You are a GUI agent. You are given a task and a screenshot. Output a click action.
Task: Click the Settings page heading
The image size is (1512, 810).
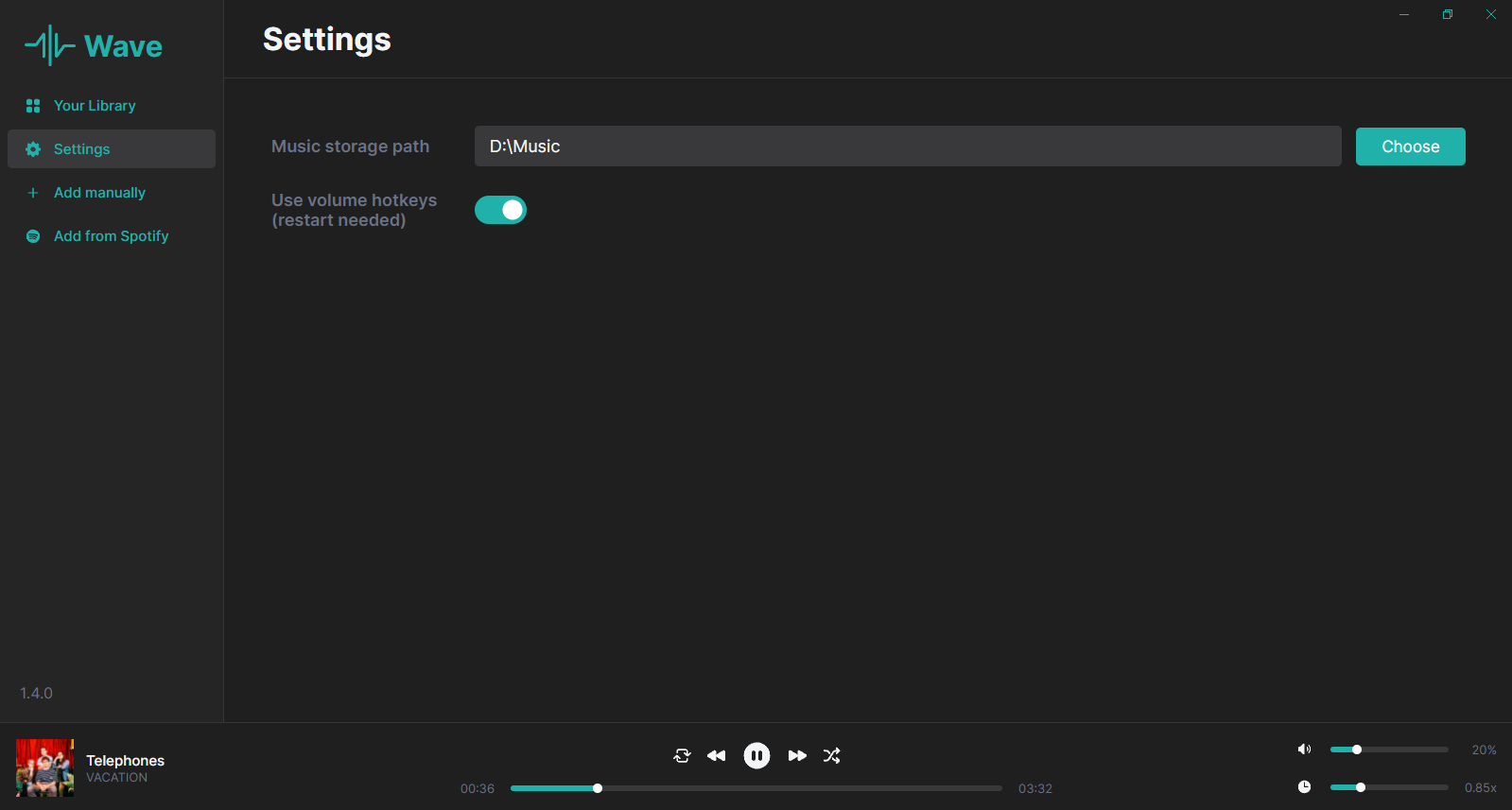327,40
